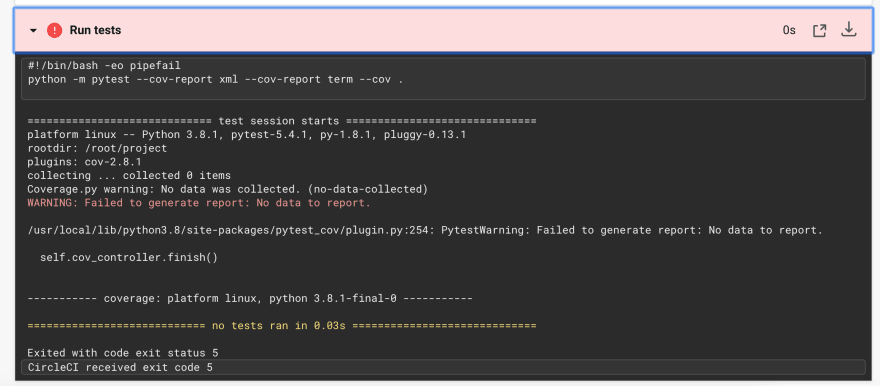880x386 pixels.
Task: Click the red failed status icon
Action: tap(54, 30)
